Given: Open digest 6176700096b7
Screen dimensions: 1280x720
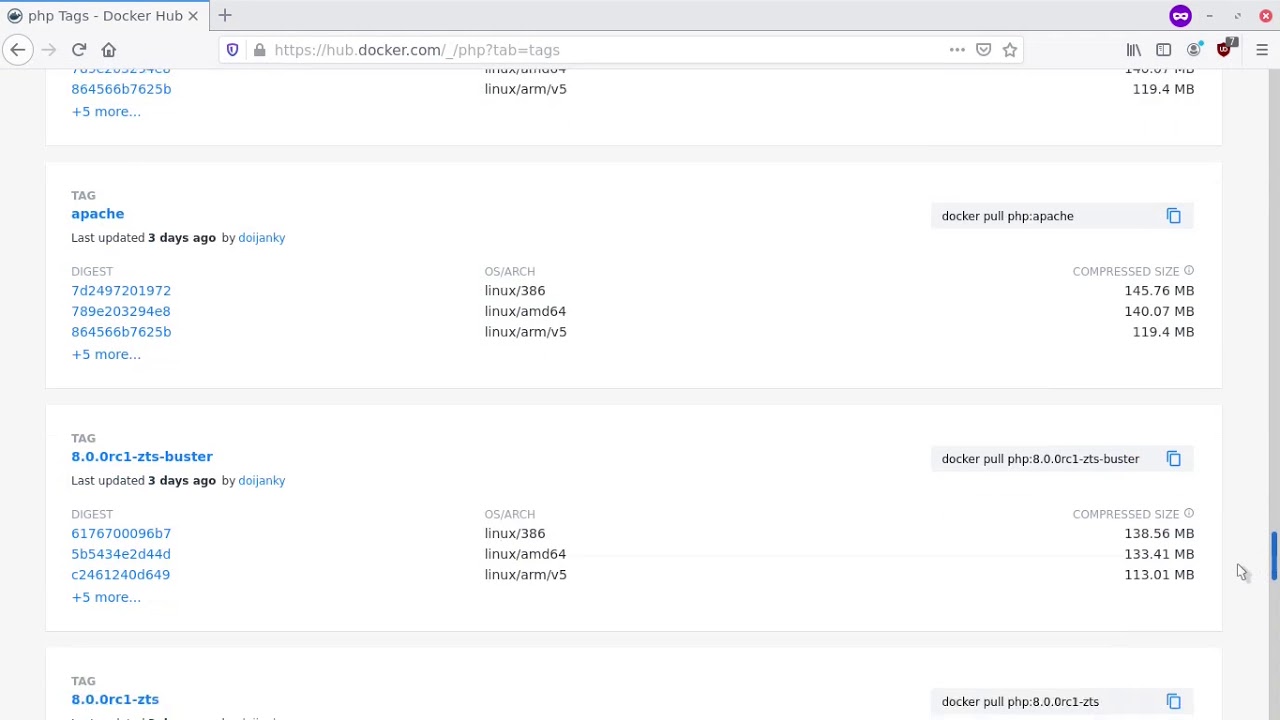Looking at the screenshot, I should click(x=121, y=534).
